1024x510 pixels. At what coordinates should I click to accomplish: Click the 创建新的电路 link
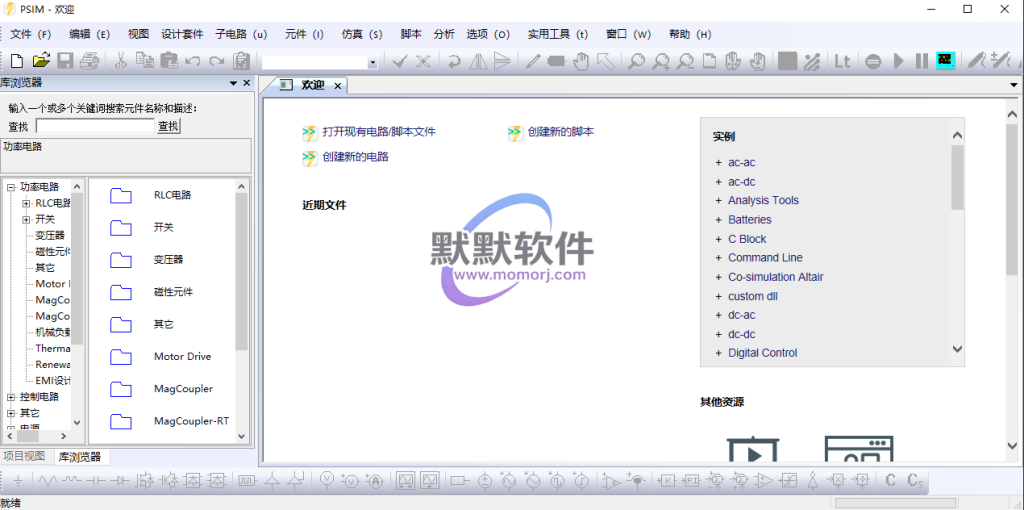coord(355,157)
